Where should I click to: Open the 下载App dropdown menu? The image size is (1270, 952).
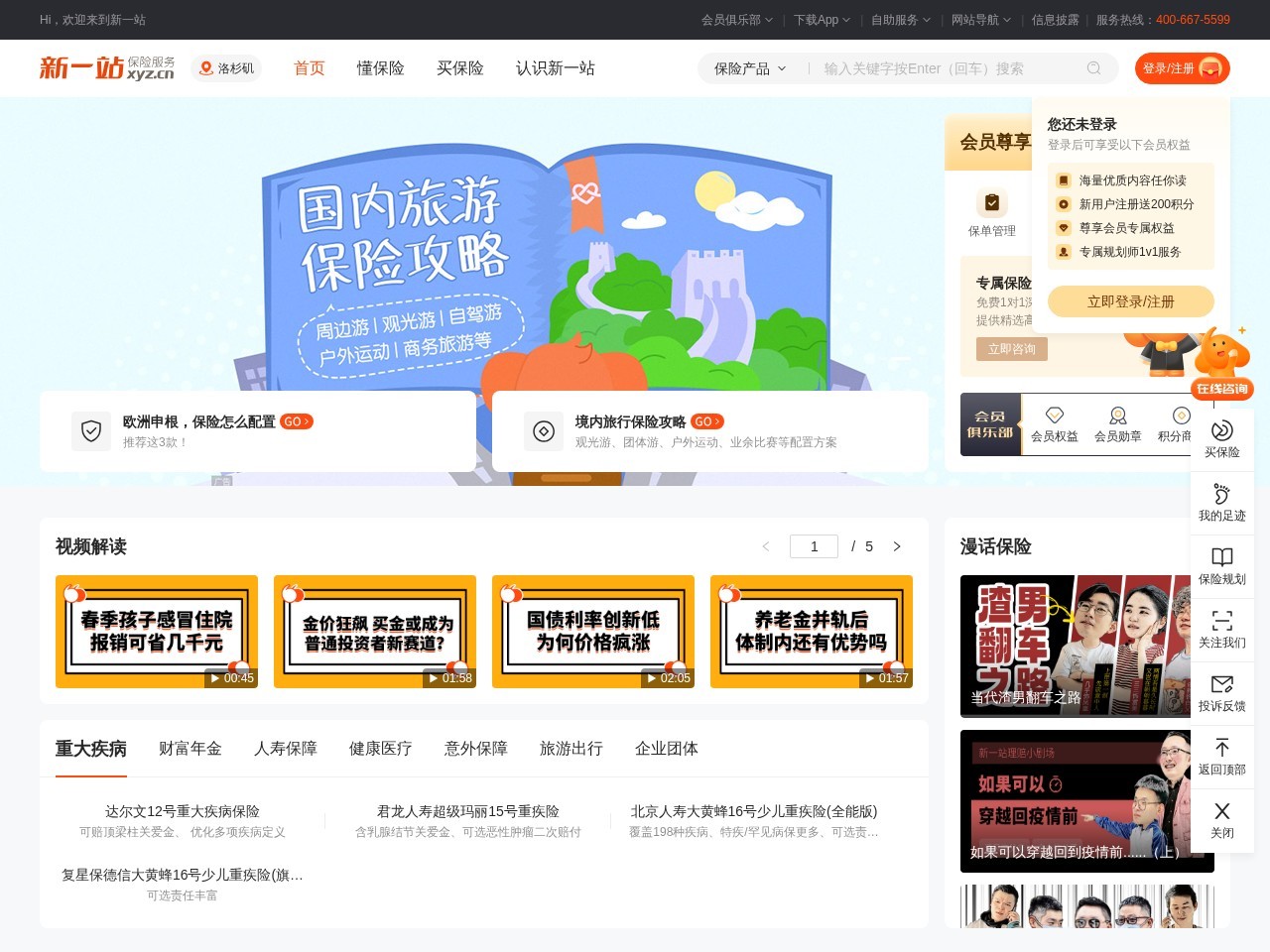[x=816, y=20]
